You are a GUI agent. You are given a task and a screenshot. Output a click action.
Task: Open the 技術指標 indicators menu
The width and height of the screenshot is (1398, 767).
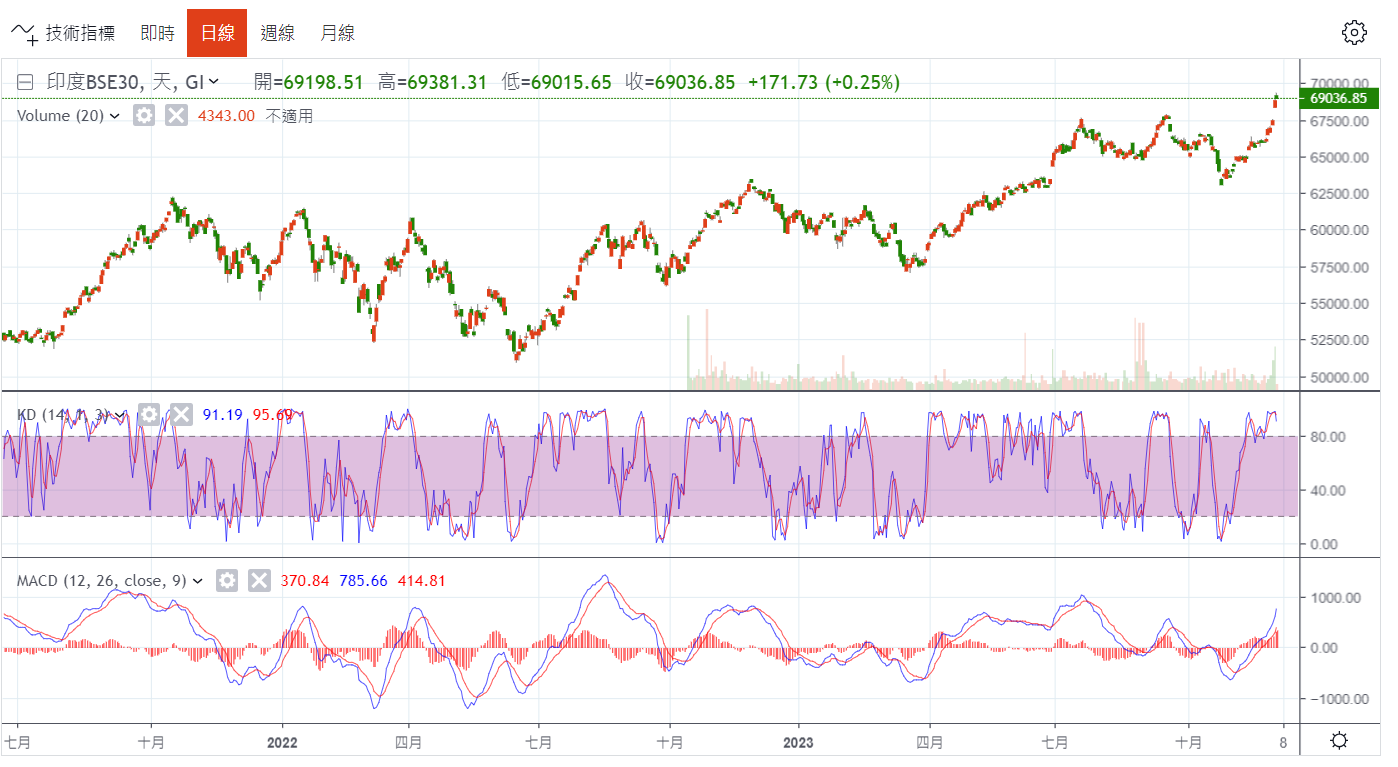click(x=63, y=33)
